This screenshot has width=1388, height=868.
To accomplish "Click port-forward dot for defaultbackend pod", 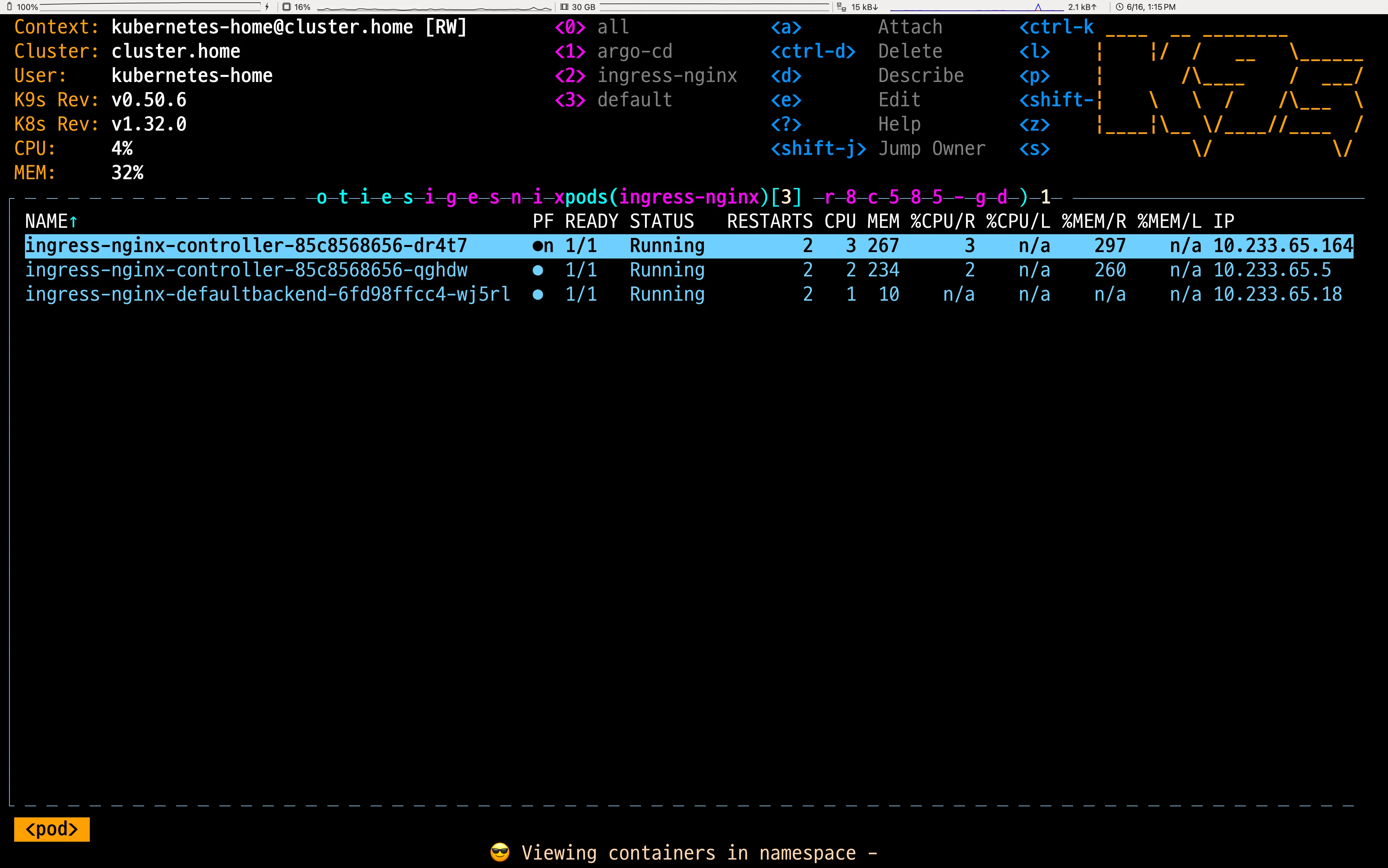I will tap(538, 295).
